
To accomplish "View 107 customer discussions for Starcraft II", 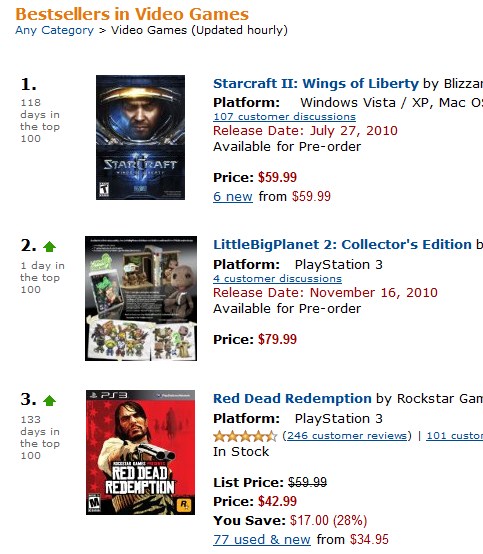I will [x=284, y=117].
